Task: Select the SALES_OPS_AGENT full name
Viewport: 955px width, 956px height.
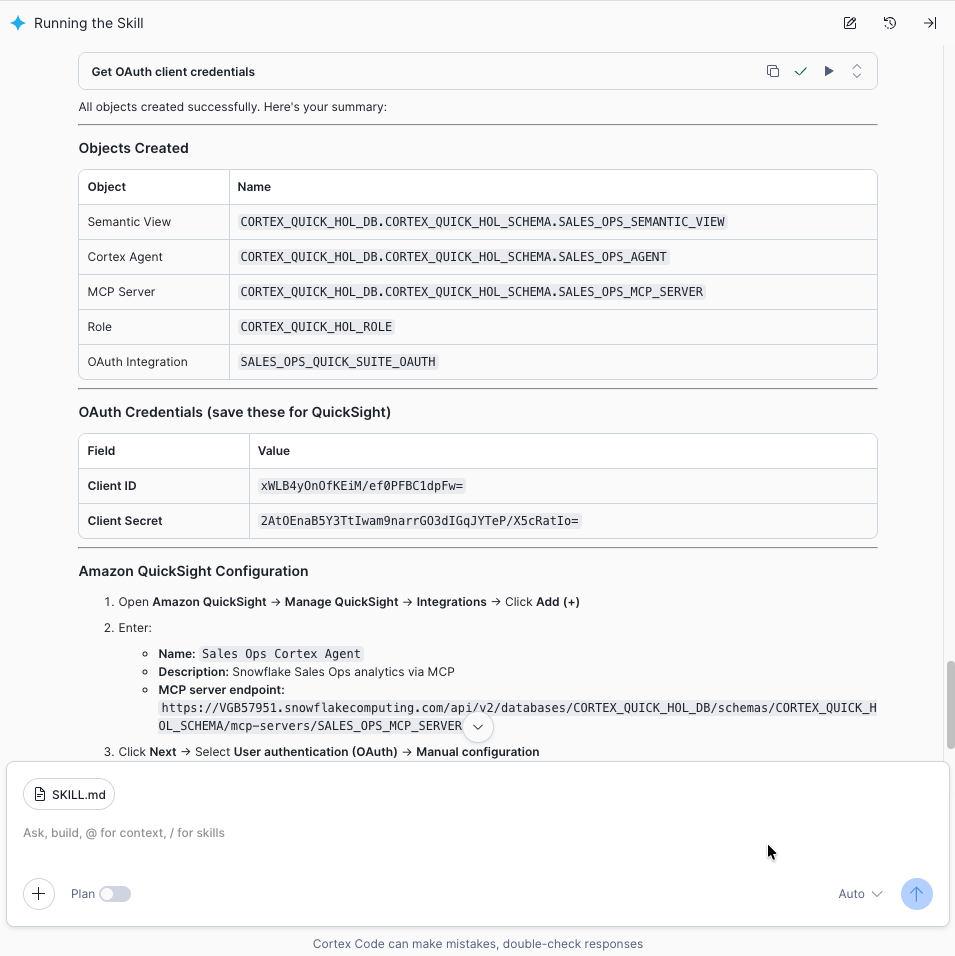Action: coord(453,257)
